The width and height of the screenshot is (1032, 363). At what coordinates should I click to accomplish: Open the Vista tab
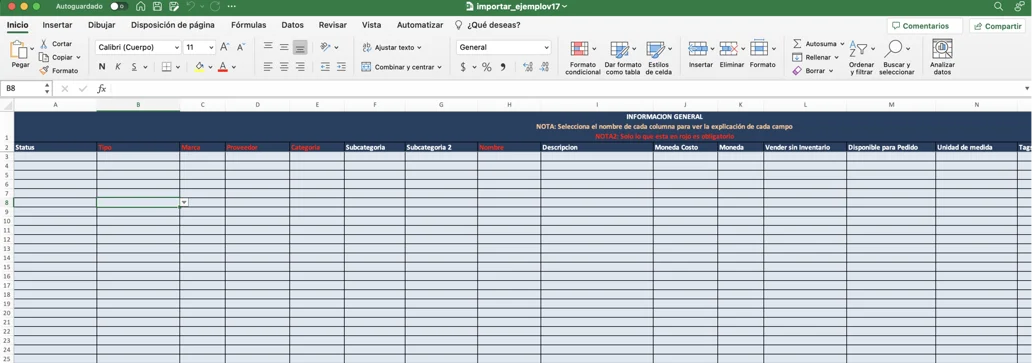[x=371, y=25]
